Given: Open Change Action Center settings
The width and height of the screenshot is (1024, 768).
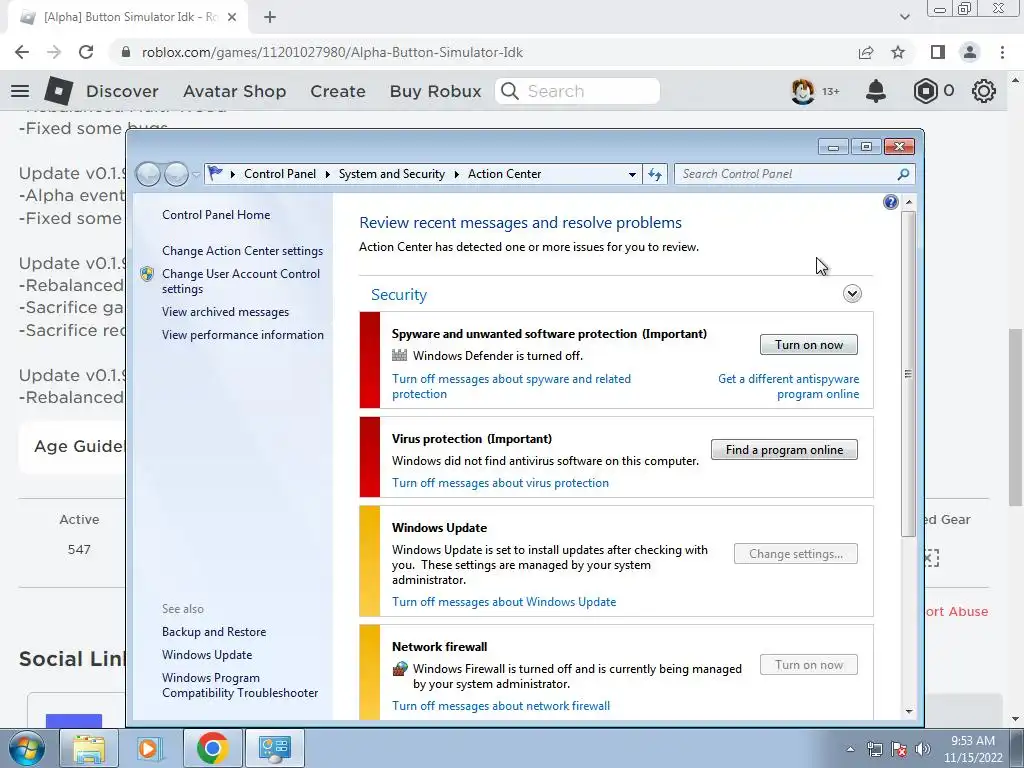Looking at the screenshot, I should [242, 251].
